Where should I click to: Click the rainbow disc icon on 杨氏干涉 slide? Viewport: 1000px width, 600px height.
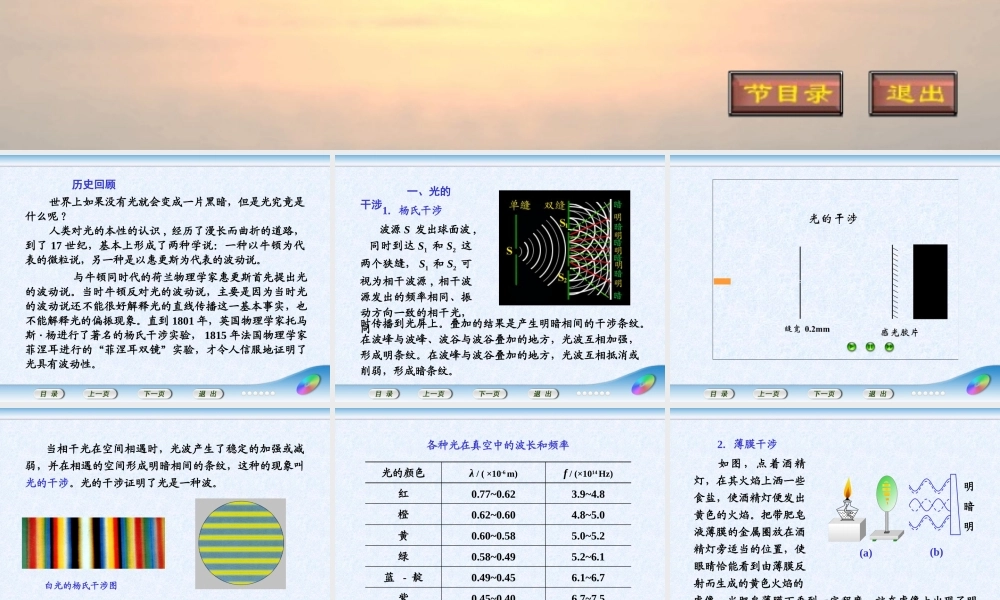click(x=643, y=384)
